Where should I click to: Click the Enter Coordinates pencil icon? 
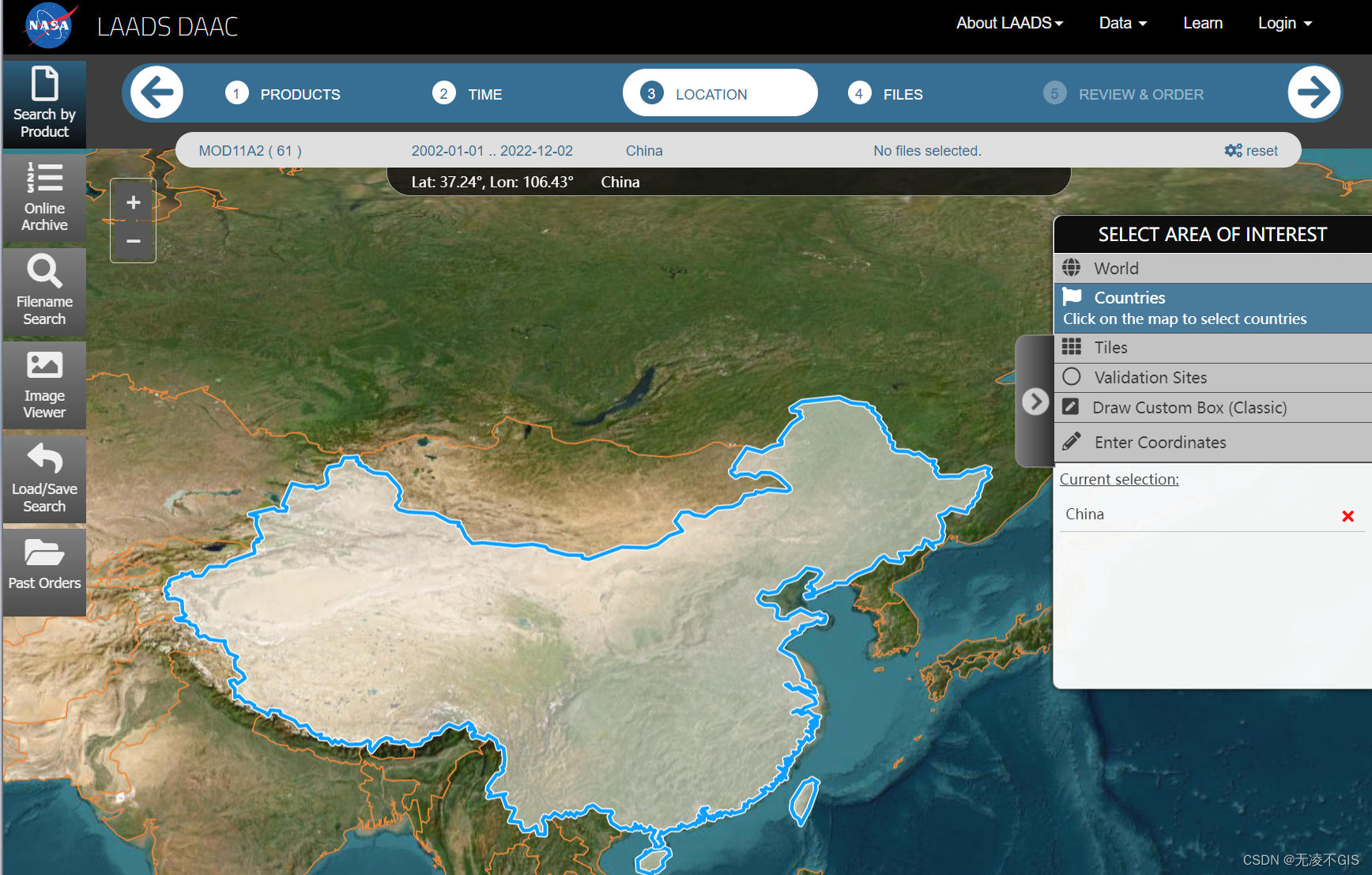coord(1072,441)
